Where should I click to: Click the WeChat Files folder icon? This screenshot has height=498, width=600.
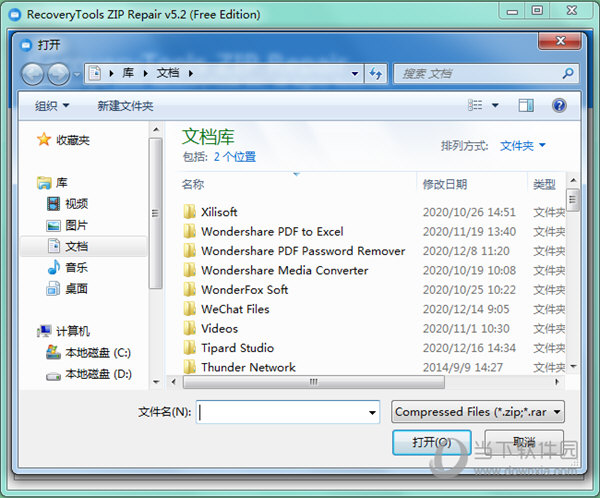189,309
